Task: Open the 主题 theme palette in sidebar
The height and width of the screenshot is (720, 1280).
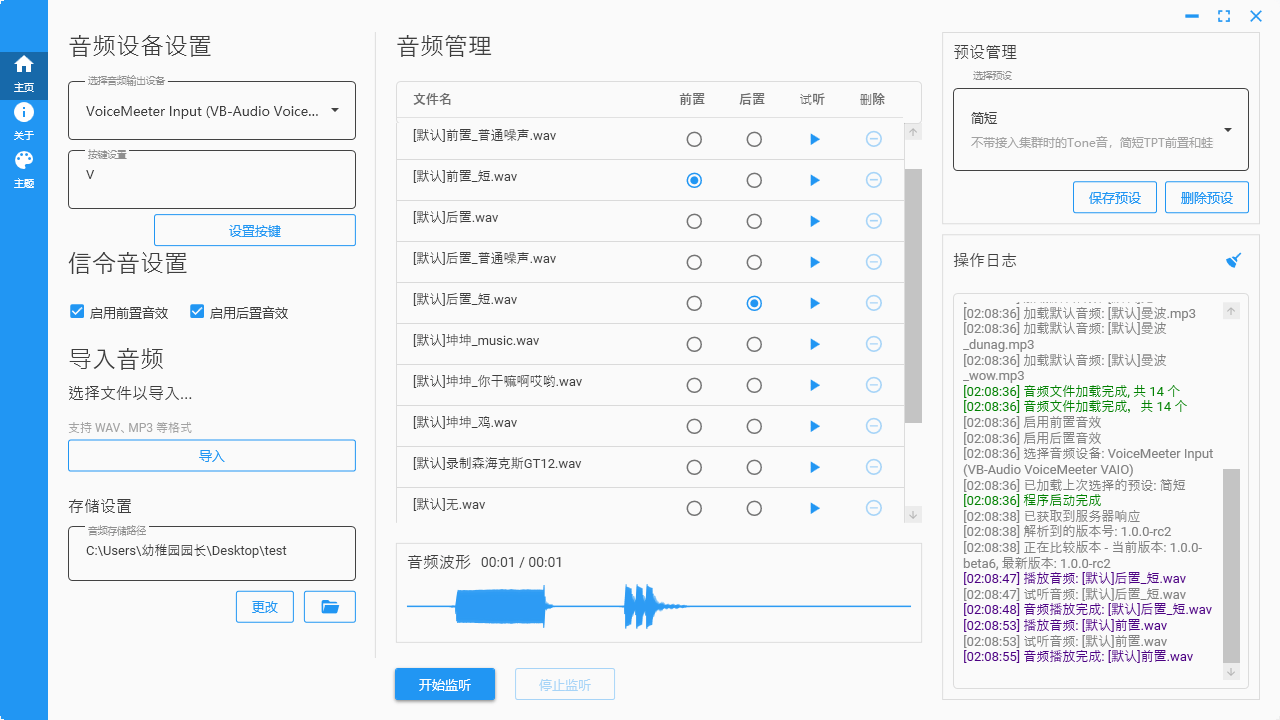Action: 24,169
